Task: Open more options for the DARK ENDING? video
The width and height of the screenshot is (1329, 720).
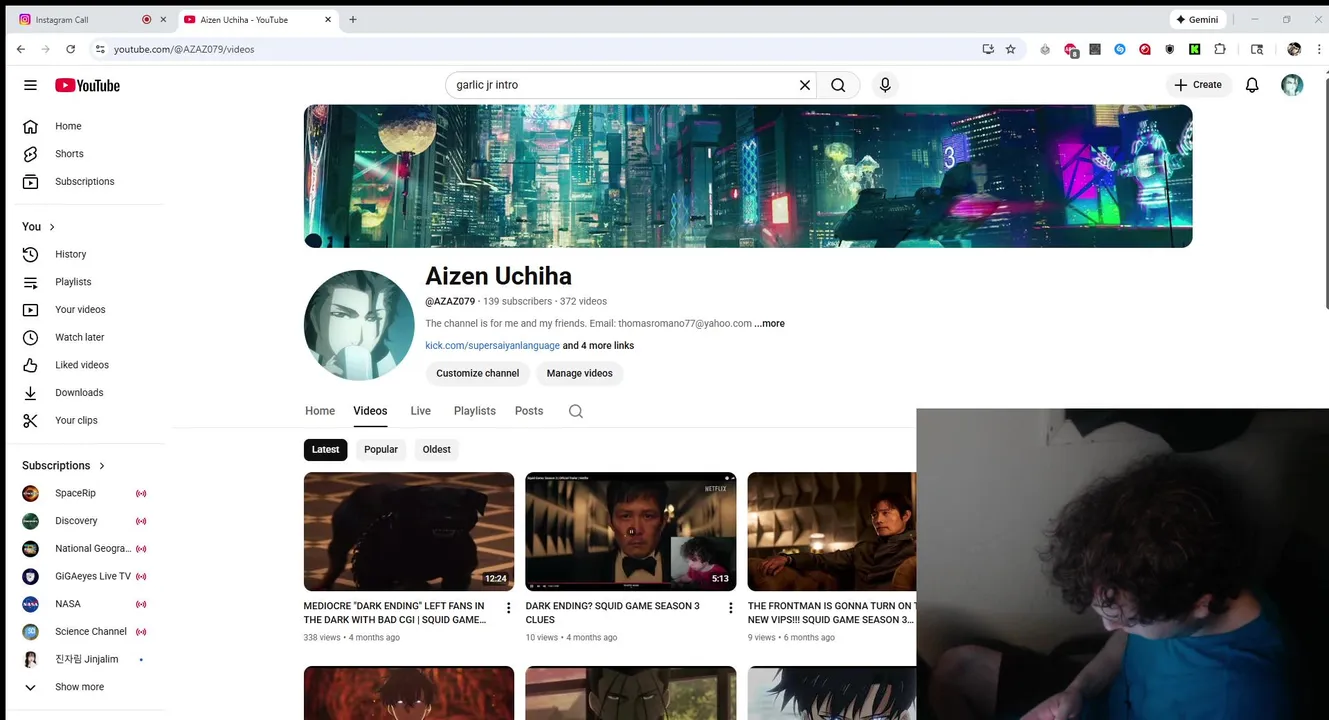Action: [x=730, y=608]
